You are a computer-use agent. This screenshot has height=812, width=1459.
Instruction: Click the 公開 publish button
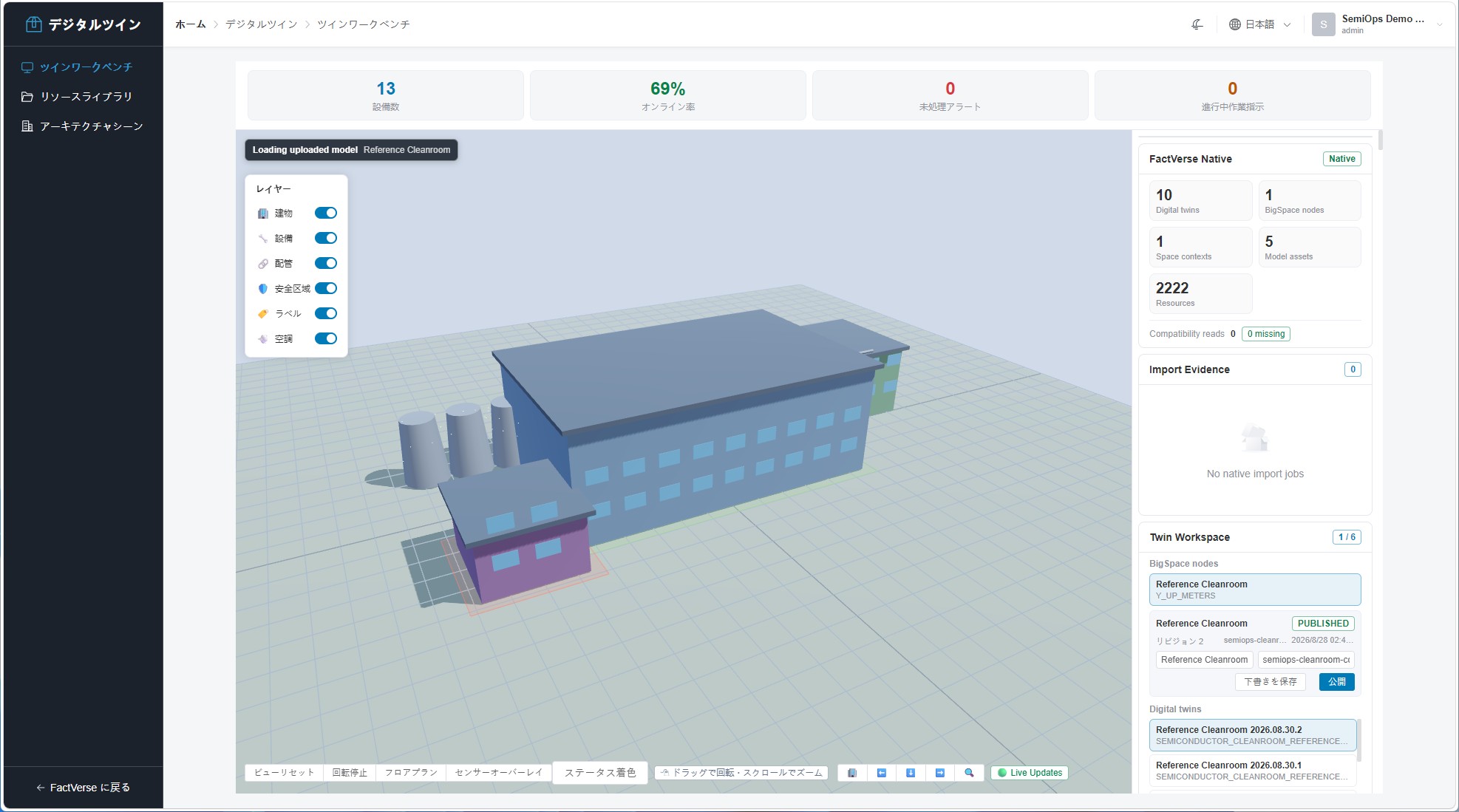1336,682
